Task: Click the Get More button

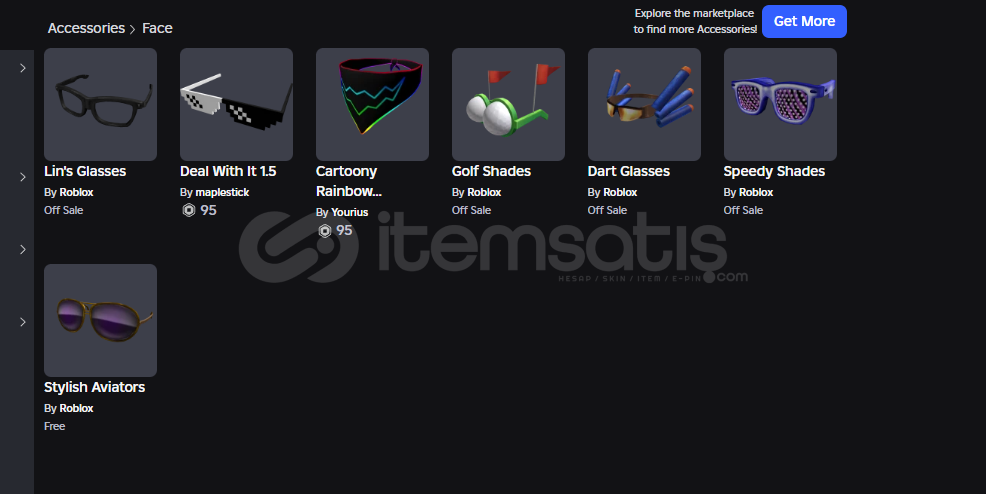Action: tap(804, 21)
